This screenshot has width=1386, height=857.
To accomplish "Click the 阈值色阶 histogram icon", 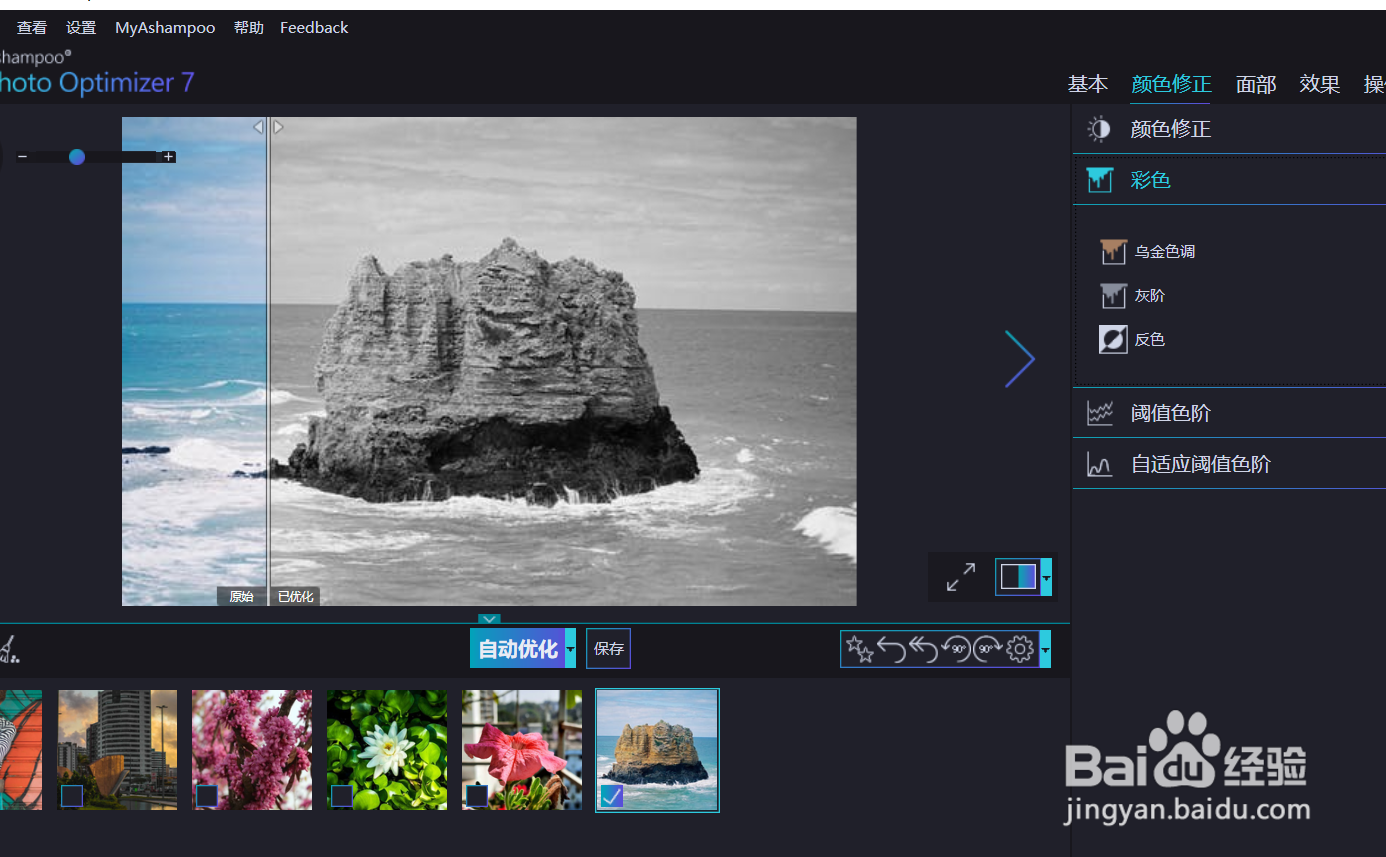I will 1100,413.
